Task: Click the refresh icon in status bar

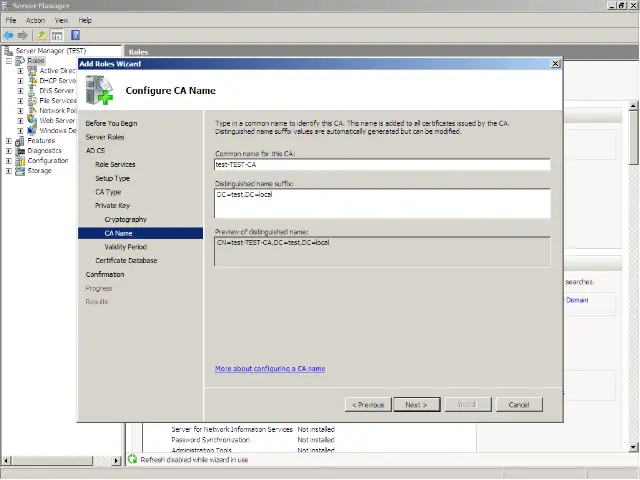Action: coord(132,460)
